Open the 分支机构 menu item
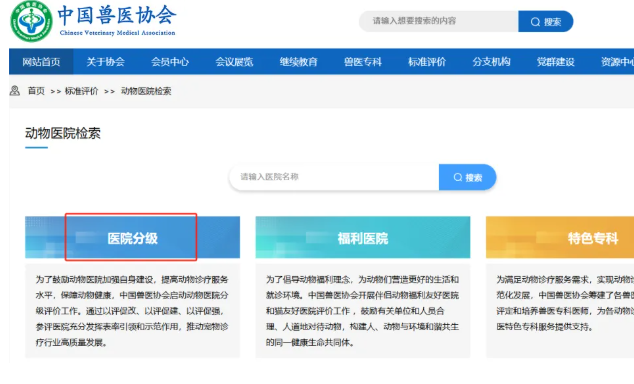Screen dimensions: 634x384 (x=491, y=62)
